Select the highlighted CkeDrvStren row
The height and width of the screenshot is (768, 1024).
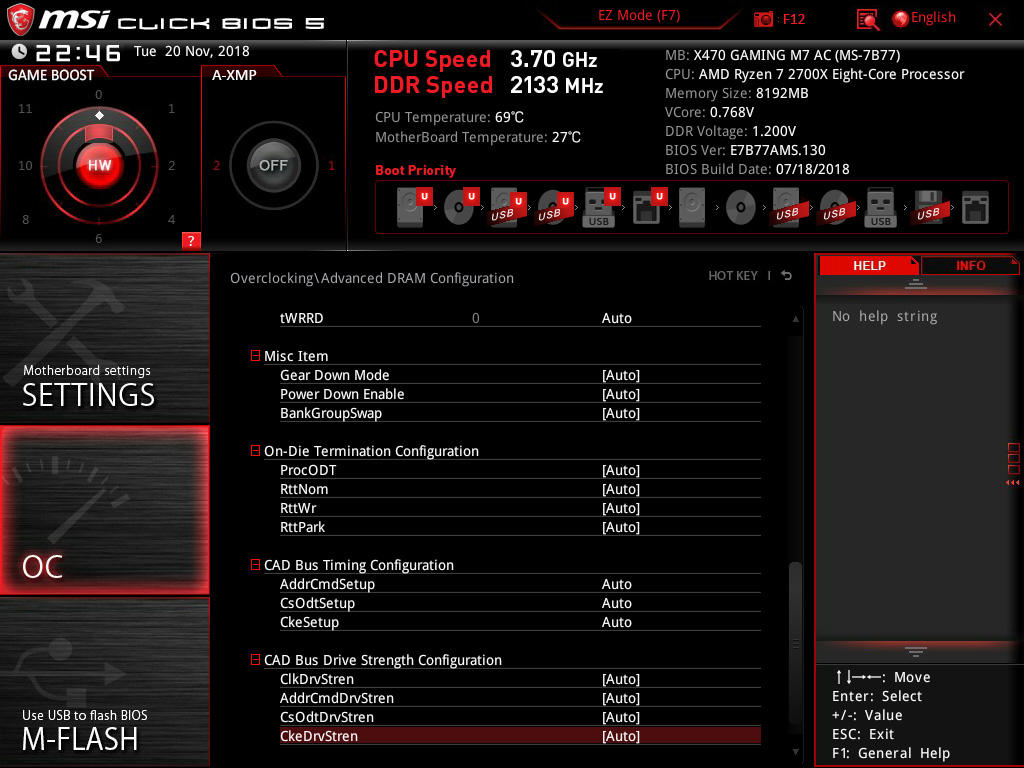coord(520,735)
